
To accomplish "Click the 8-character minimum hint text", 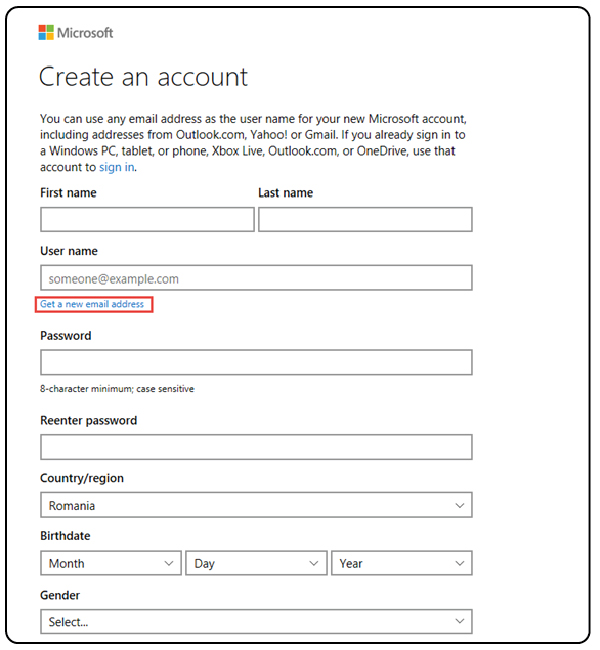I will (x=117, y=389).
